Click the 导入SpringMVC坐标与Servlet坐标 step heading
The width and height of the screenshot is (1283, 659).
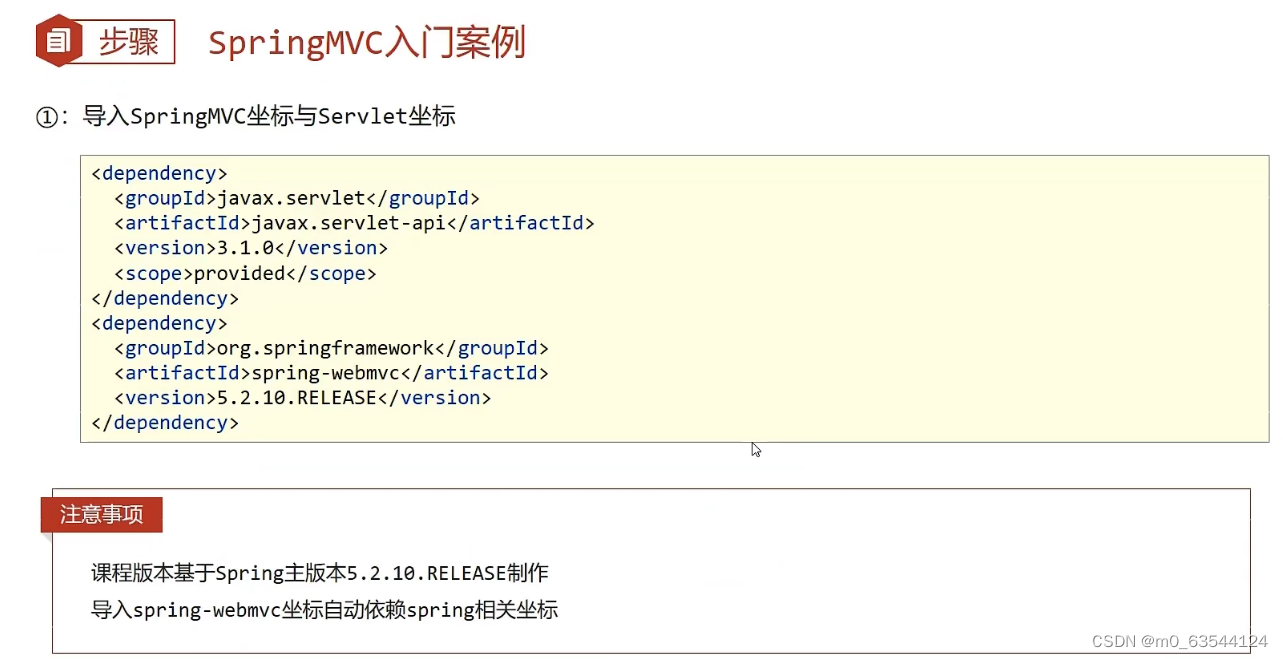click(269, 116)
